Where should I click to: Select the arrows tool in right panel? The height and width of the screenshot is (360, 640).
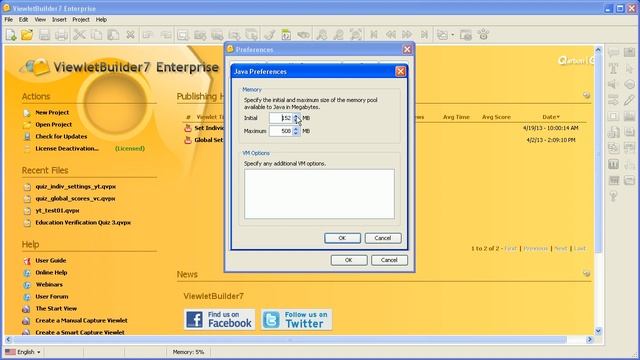[x=613, y=100]
